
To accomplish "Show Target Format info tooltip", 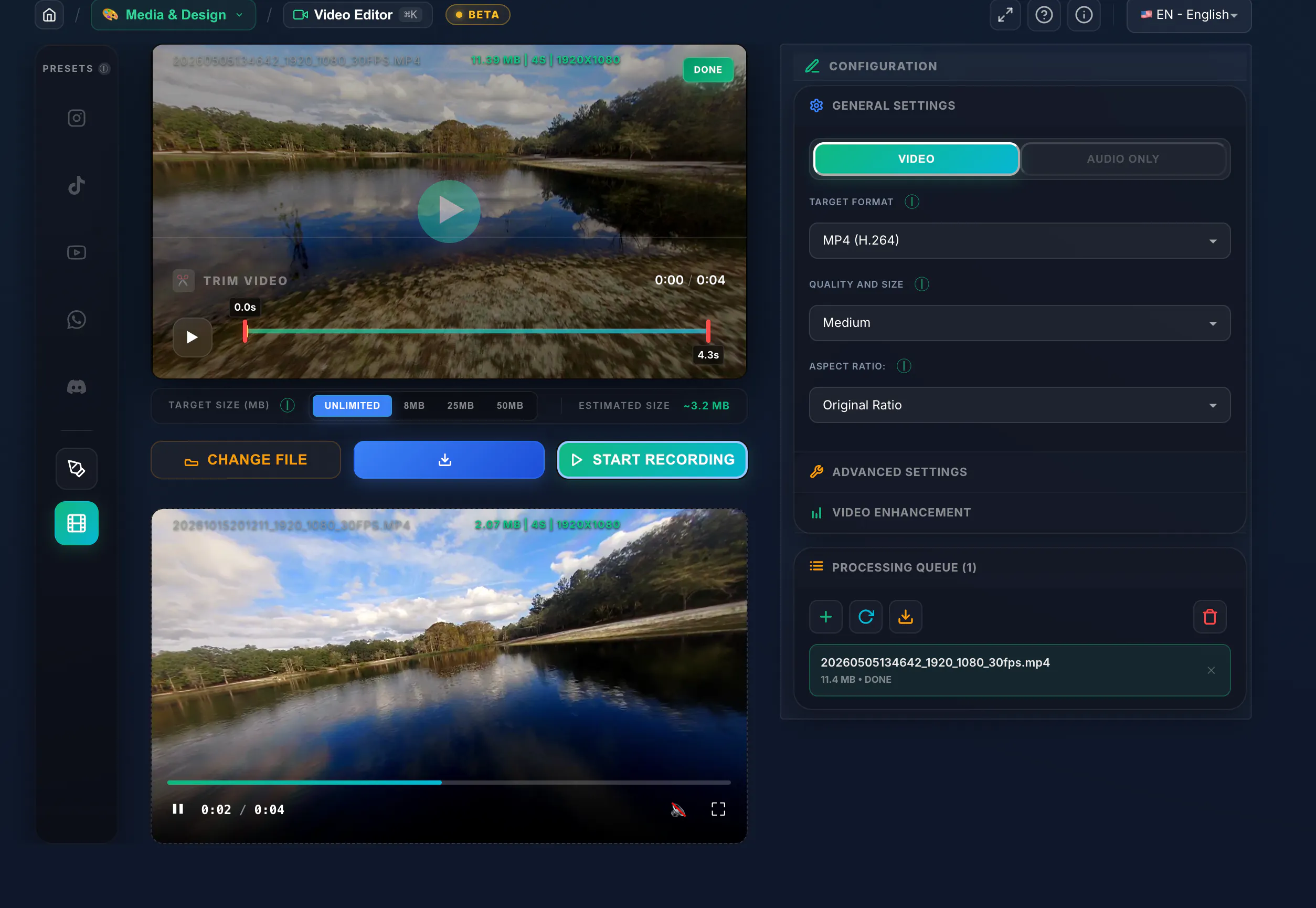I will click(x=911, y=202).
